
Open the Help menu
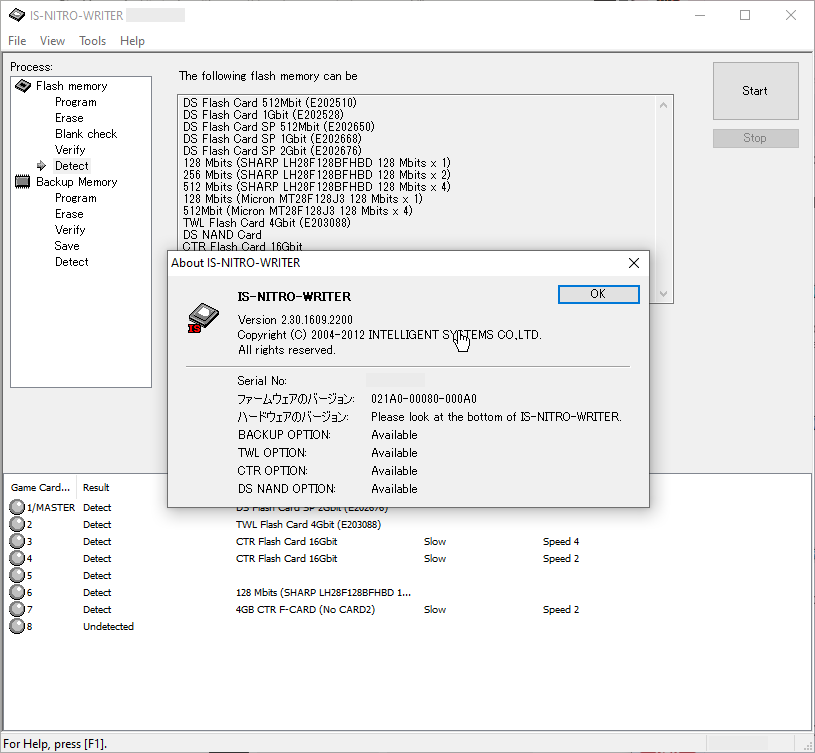click(x=133, y=41)
